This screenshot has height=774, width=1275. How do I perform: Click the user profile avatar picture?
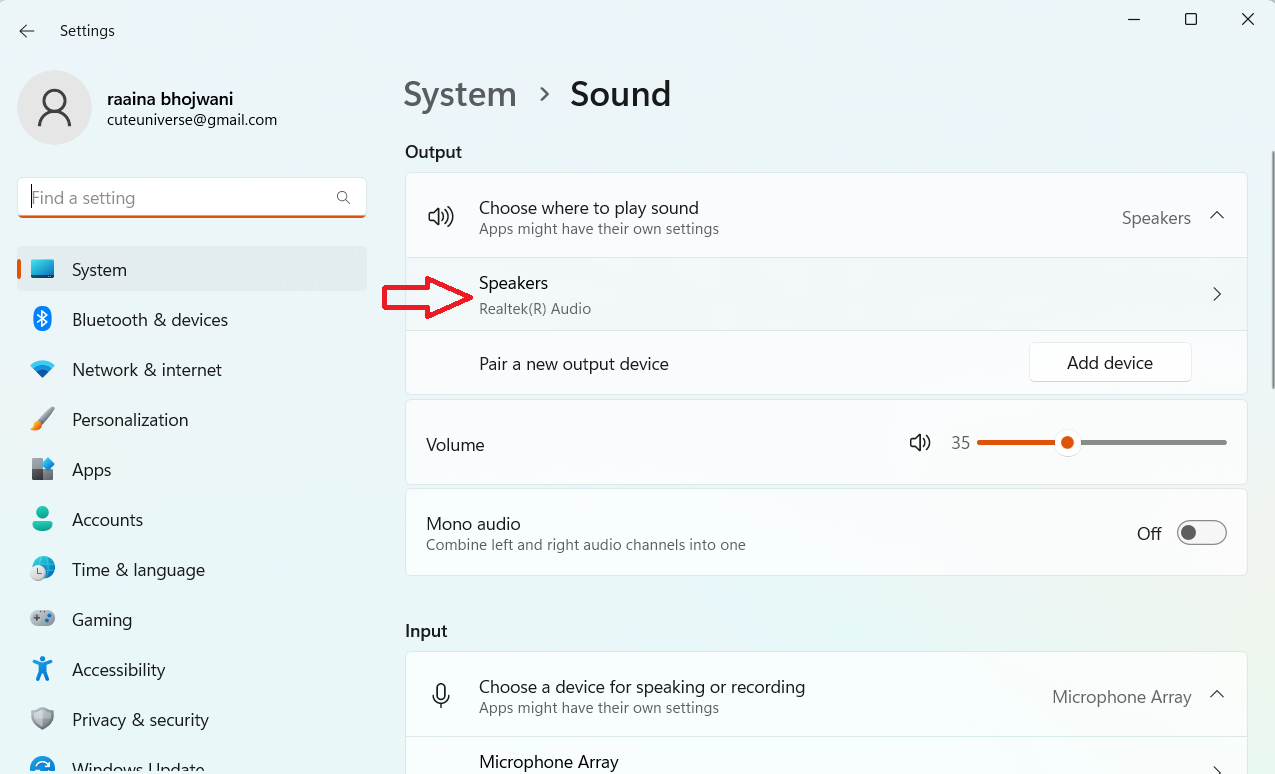[54, 108]
